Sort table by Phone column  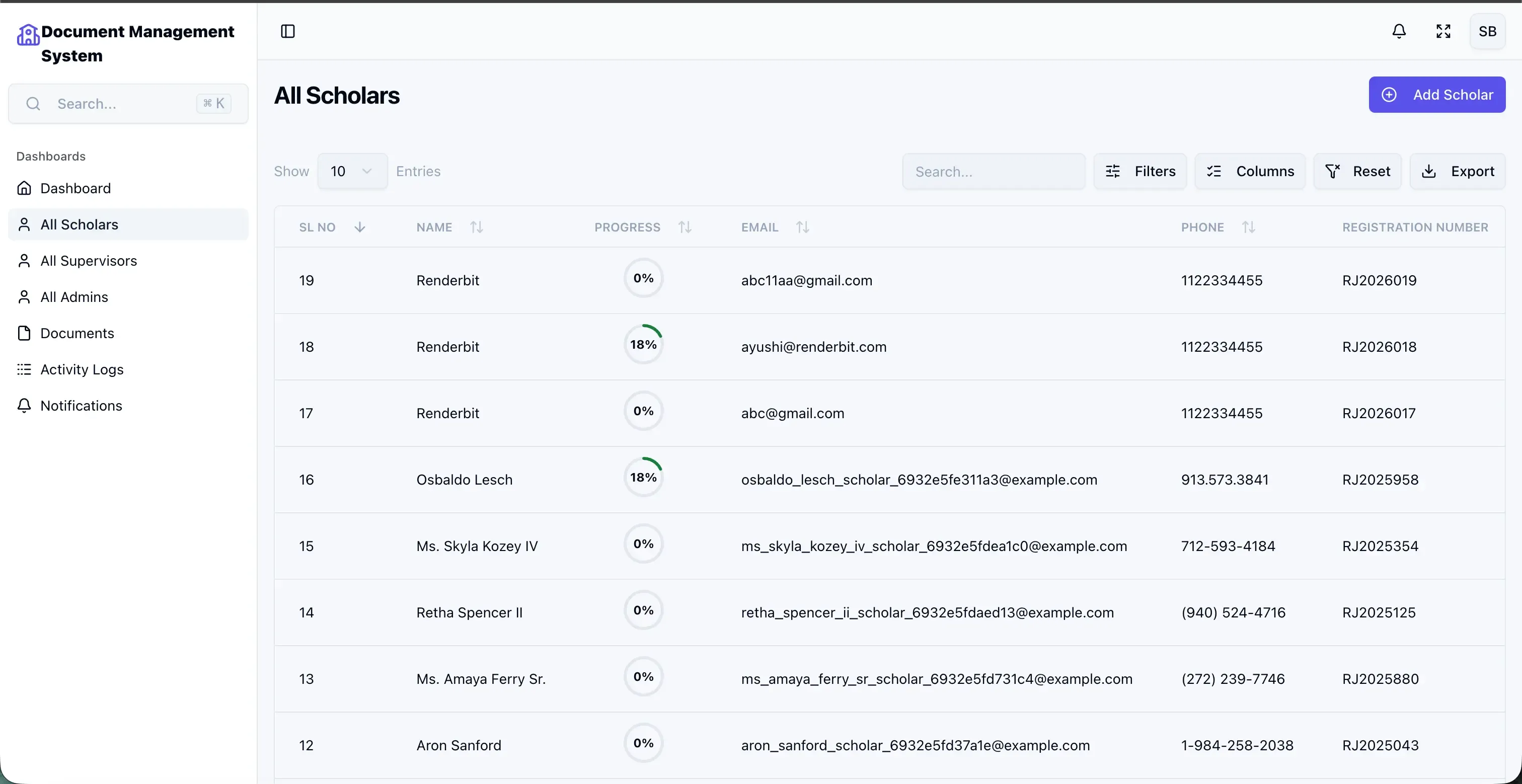click(x=1248, y=227)
